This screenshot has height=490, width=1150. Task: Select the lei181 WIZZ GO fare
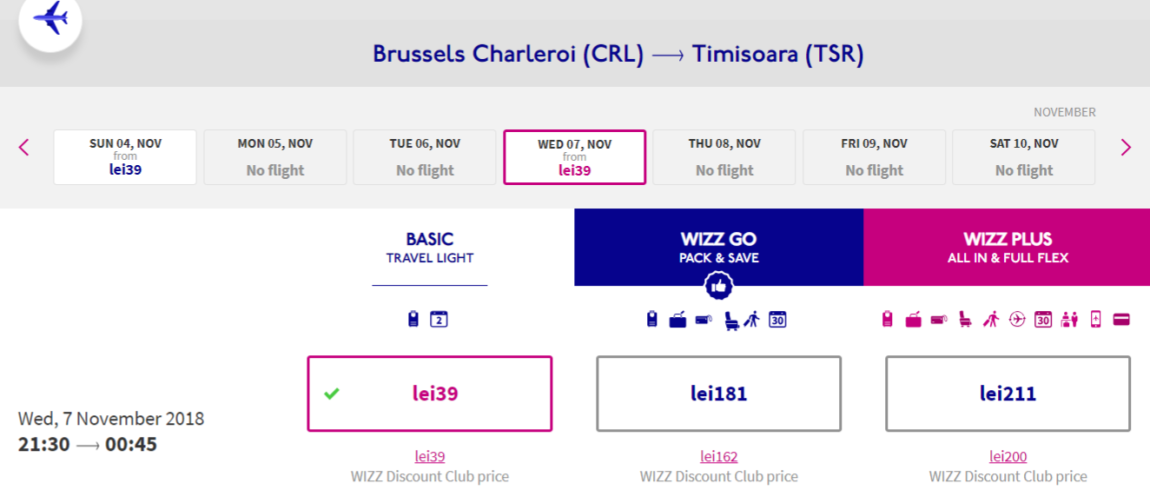pyautogui.click(x=718, y=394)
